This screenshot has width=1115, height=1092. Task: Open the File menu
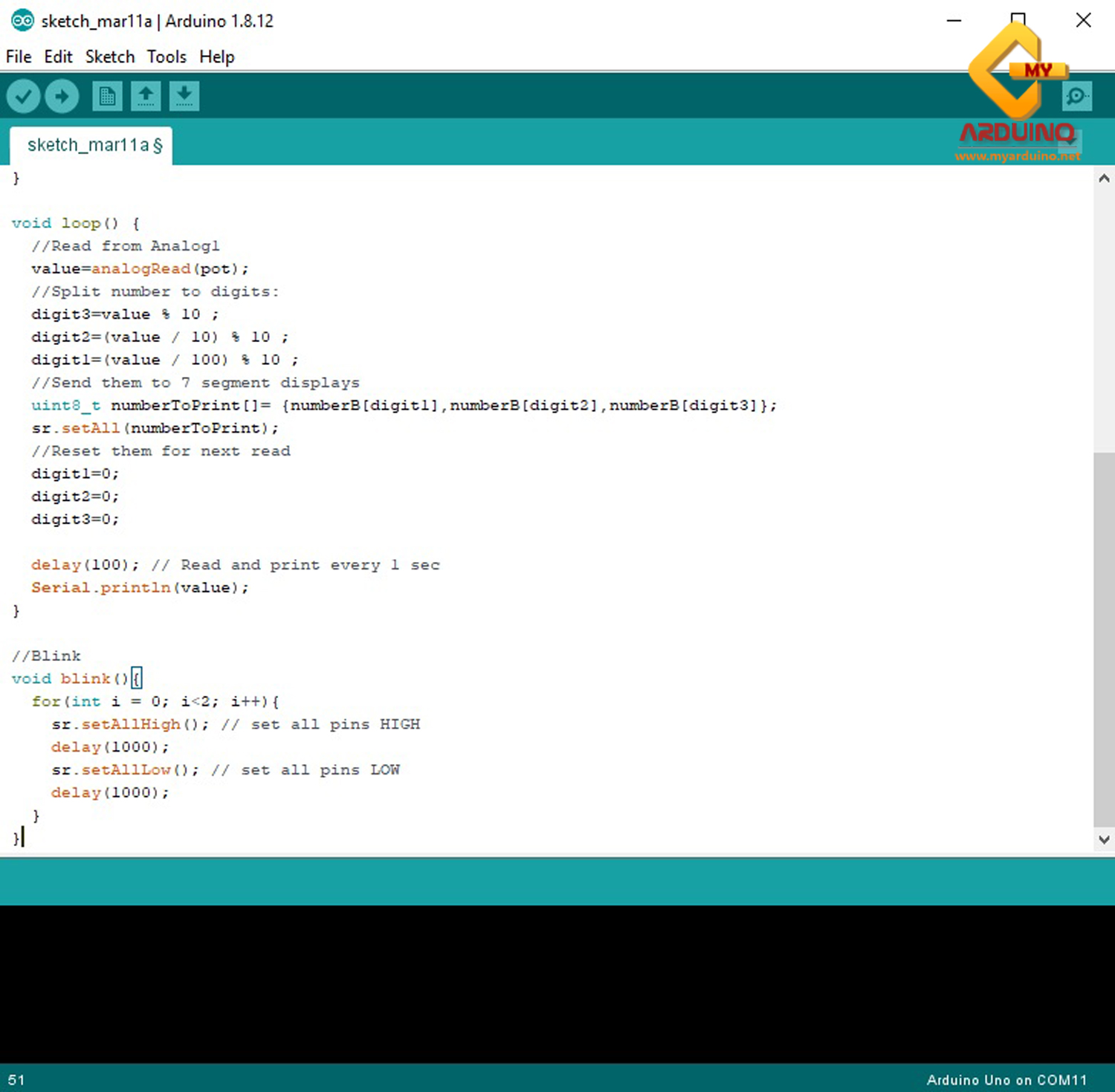(18, 56)
